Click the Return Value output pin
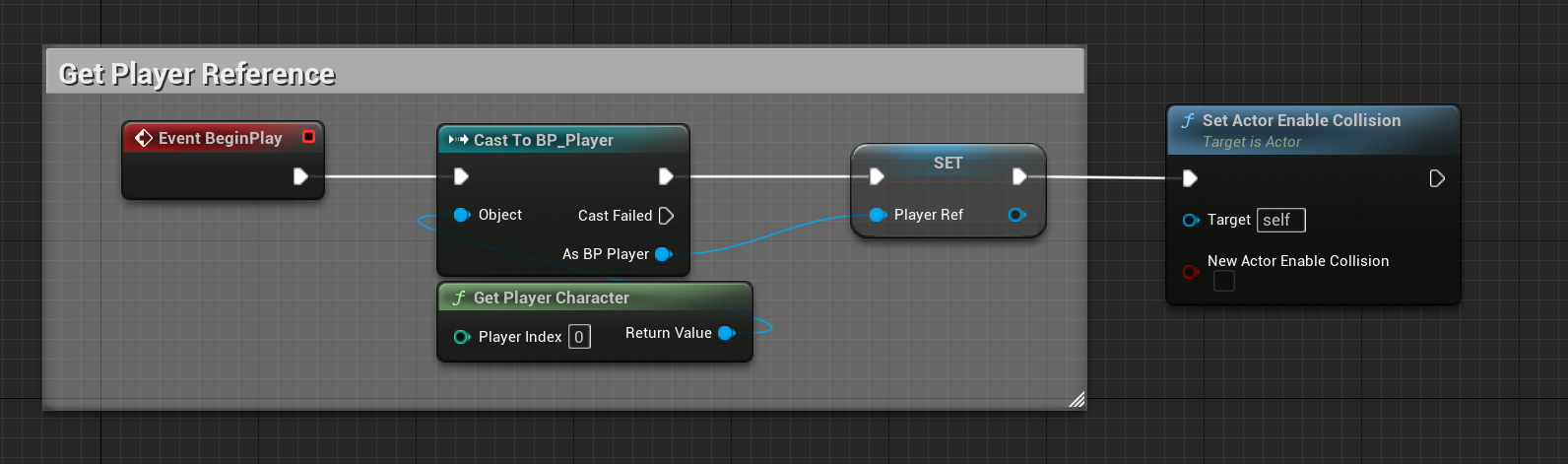 click(727, 333)
